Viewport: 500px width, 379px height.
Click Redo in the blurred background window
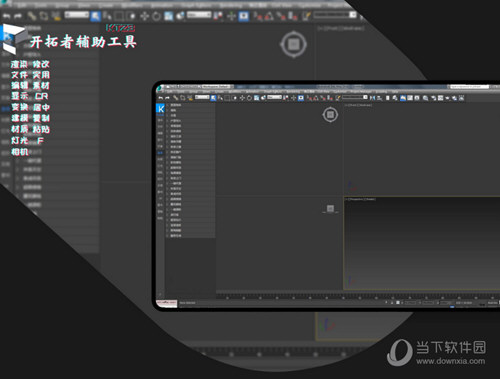click(x=18, y=16)
